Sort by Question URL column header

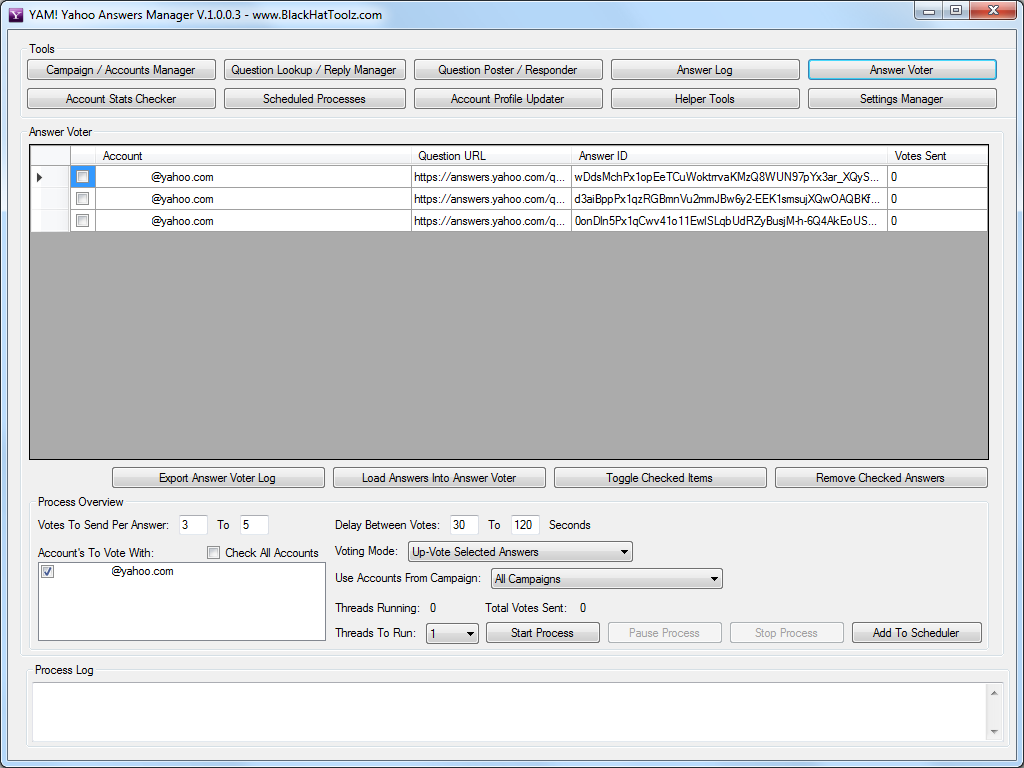click(491, 155)
